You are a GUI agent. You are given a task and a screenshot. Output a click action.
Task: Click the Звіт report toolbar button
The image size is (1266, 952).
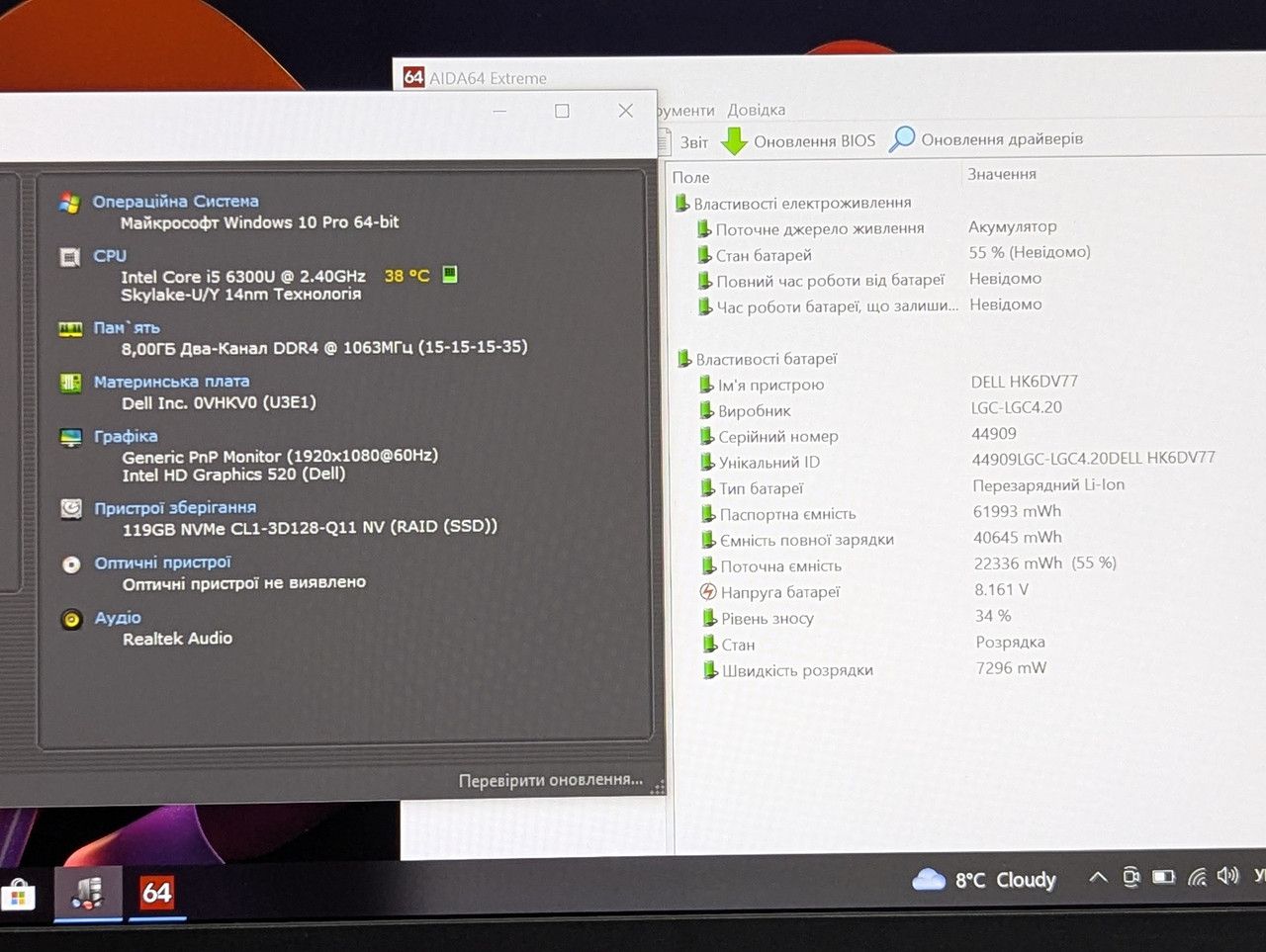tap(693, 142)
